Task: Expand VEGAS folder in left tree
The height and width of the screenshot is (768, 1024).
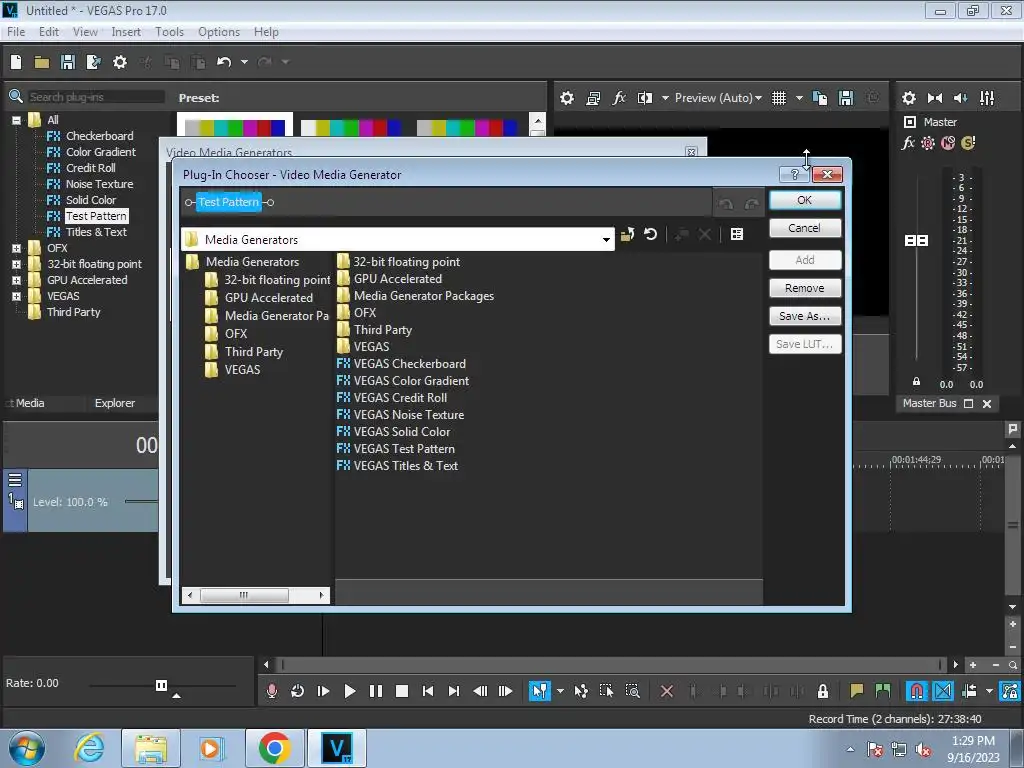Action: [16, 296]
